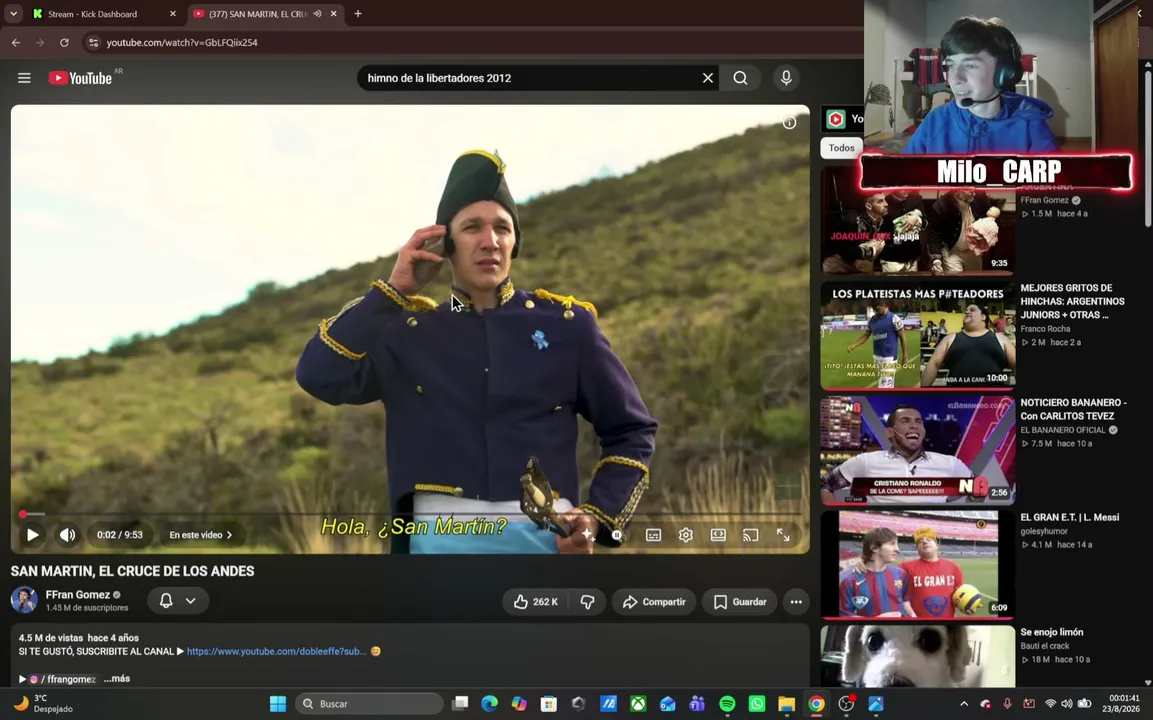Play the San Martin video

(32, 535)
